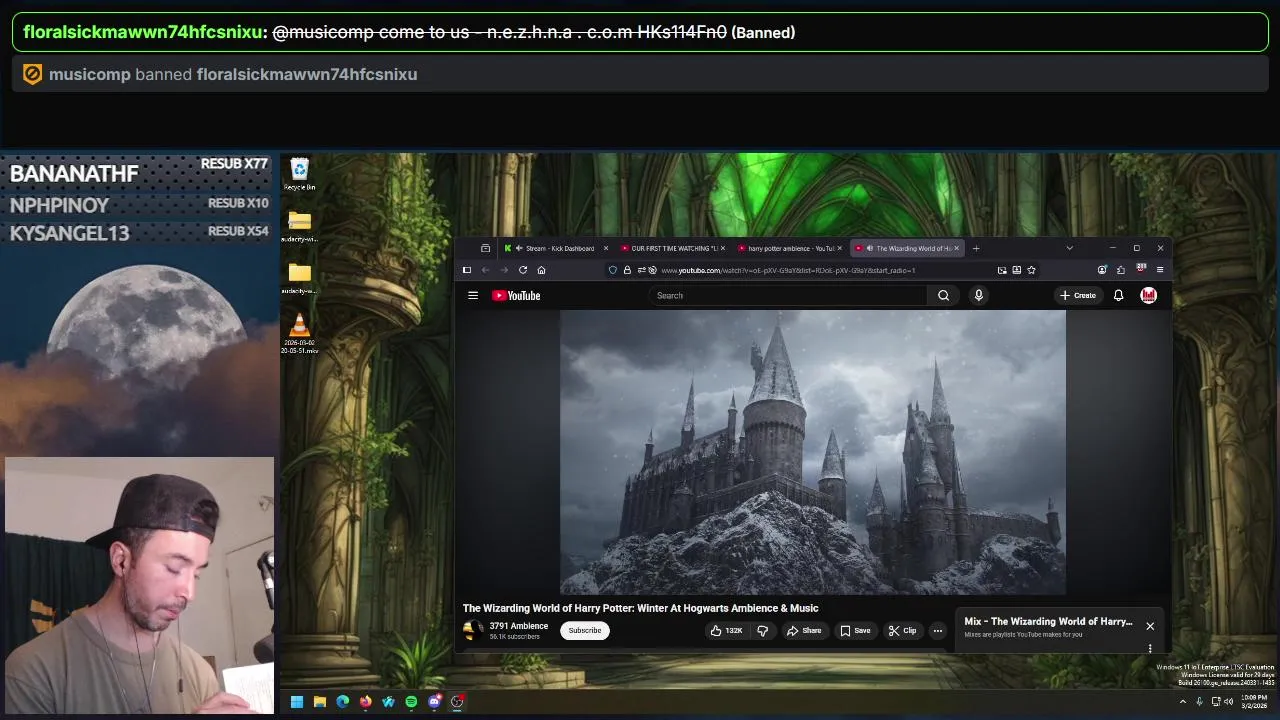This screenshot has height=720, width=1280.
Task: Open the tracking protection shield panel
Action: 613,270
